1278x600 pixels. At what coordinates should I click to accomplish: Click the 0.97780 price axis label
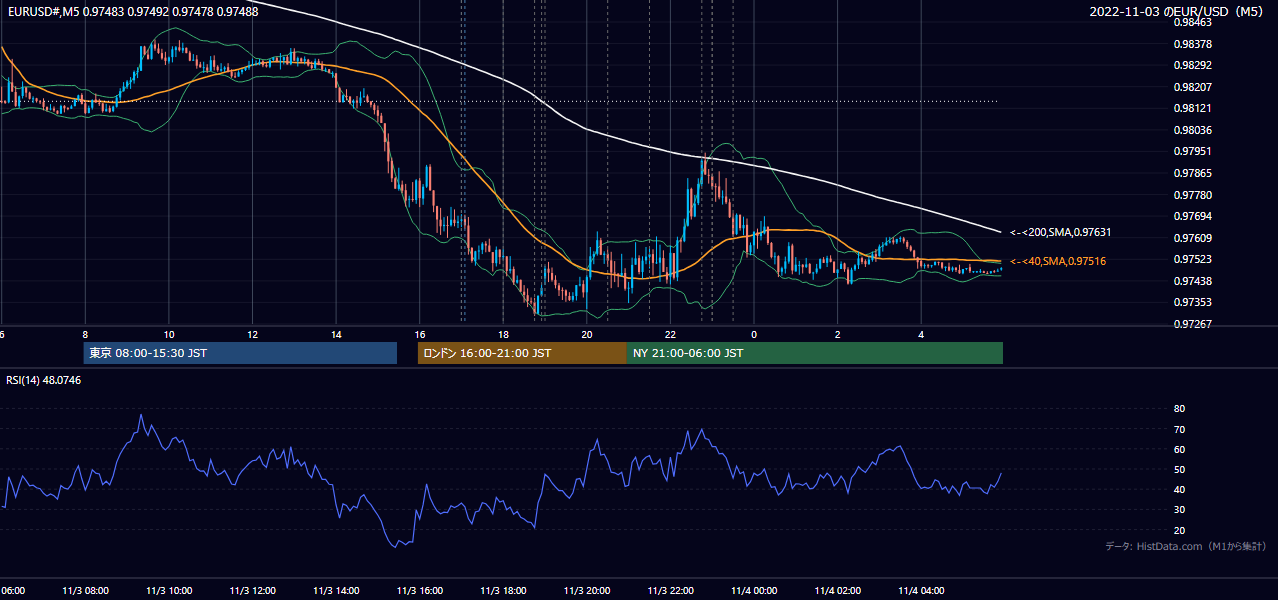point(1192,195)
